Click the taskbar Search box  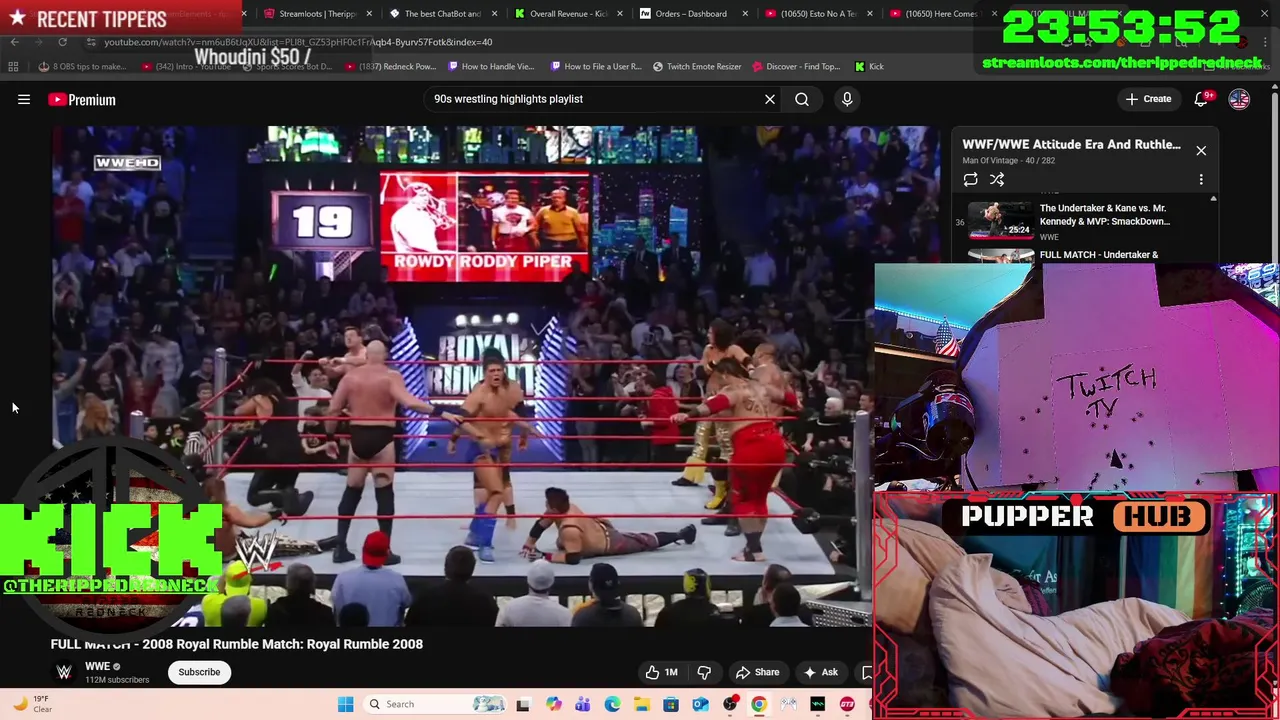click(x=435, y=704)
